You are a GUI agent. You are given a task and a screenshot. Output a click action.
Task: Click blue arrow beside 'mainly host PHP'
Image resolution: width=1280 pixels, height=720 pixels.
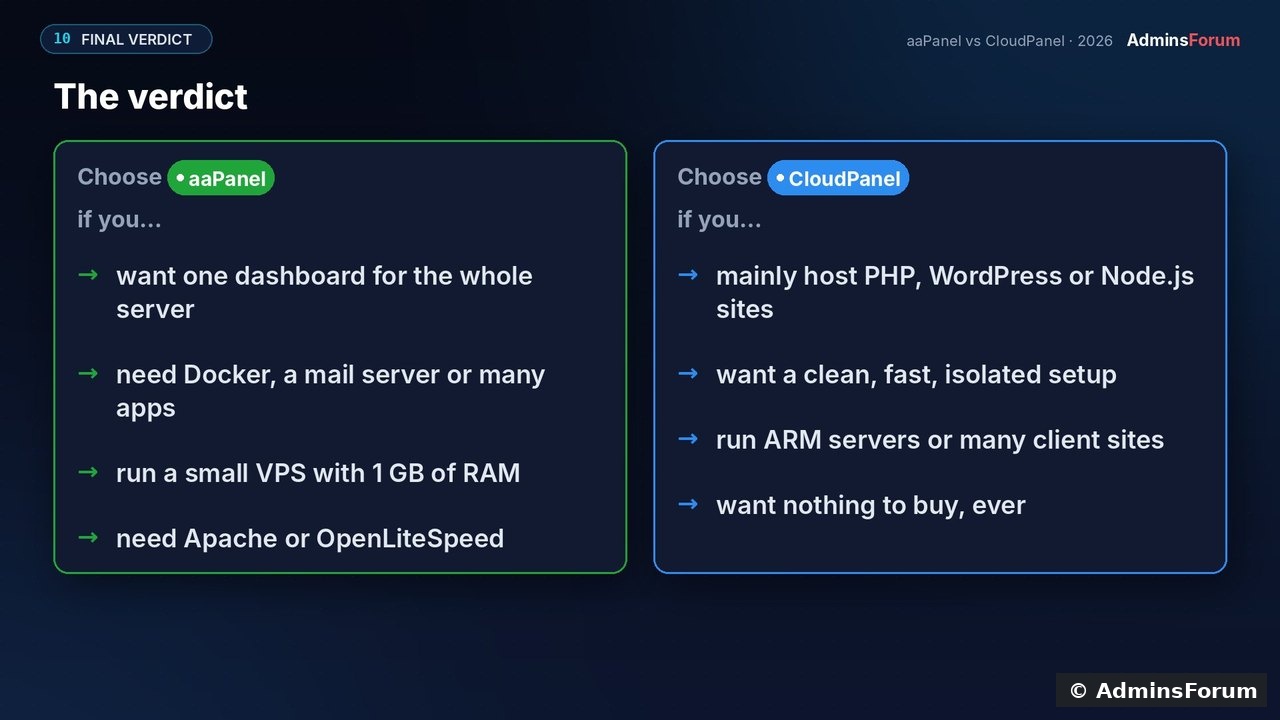tap(688, 274)
